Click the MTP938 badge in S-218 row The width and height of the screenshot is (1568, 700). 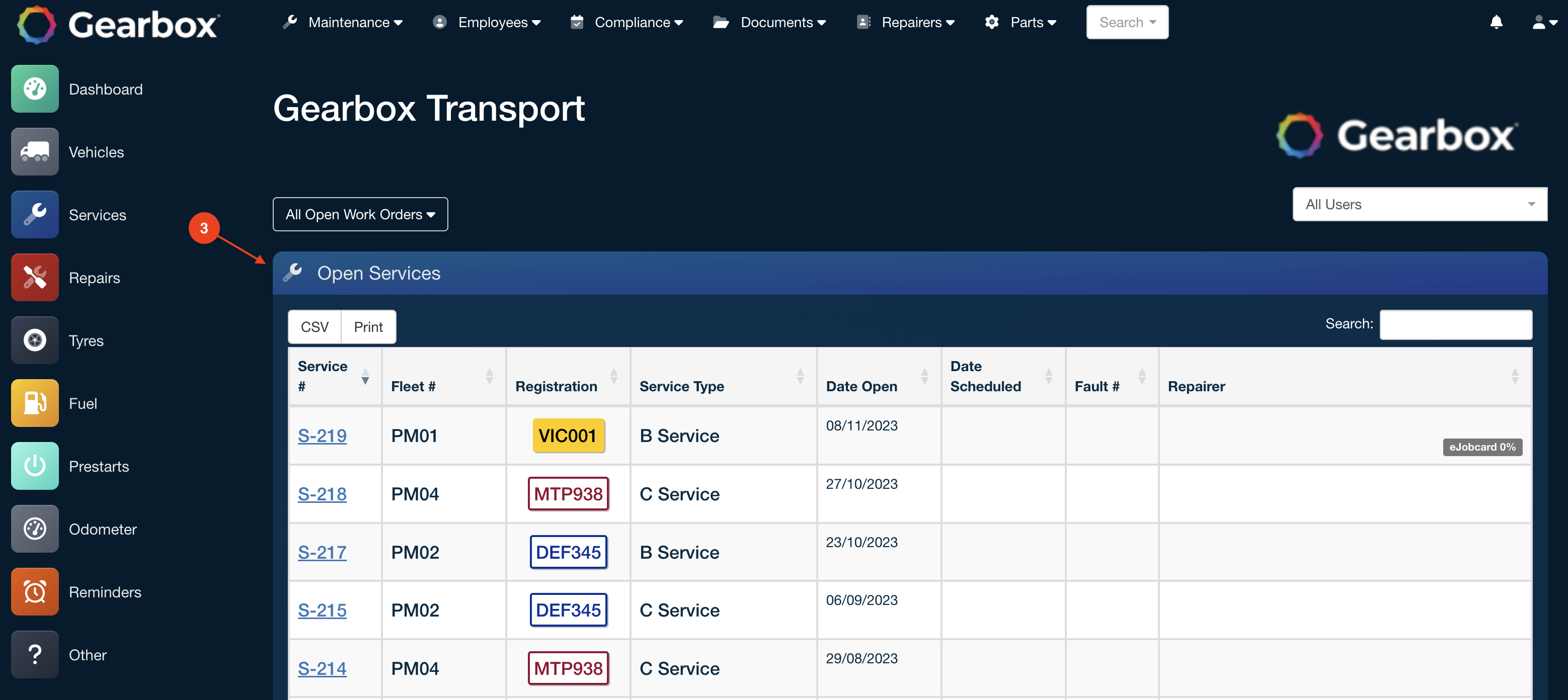(x=568, y=494)
